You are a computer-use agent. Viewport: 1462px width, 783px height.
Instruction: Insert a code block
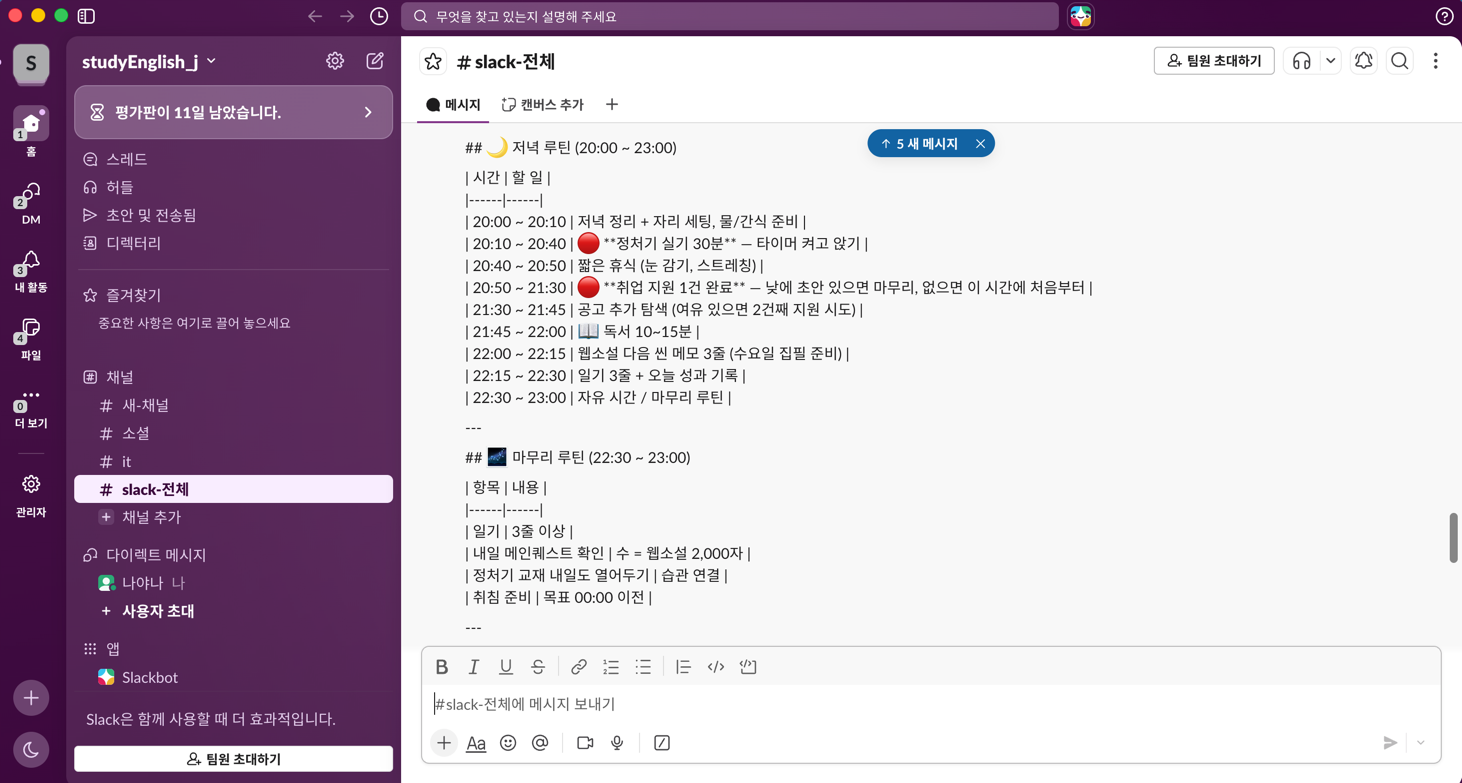coord(748,667)
